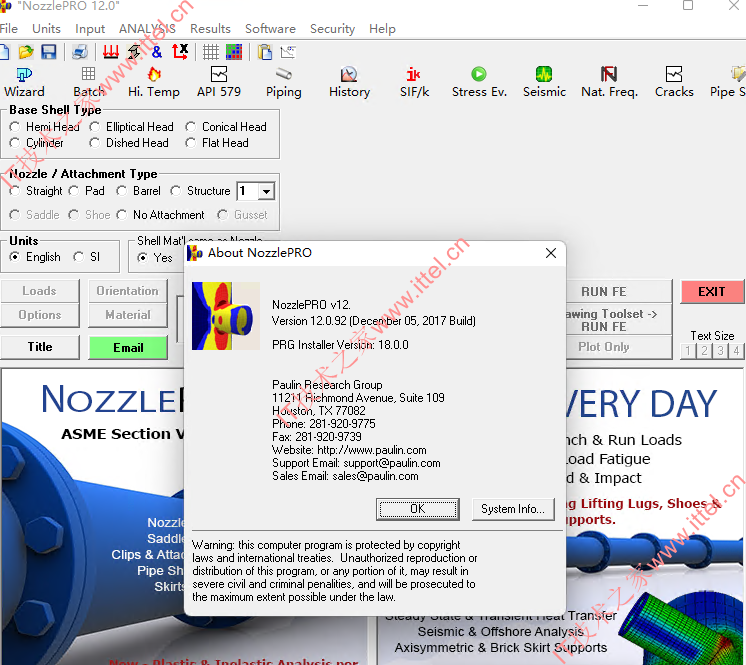The image size is (746, 665).
Task: Open the Input menu
Action: point(90,29)
